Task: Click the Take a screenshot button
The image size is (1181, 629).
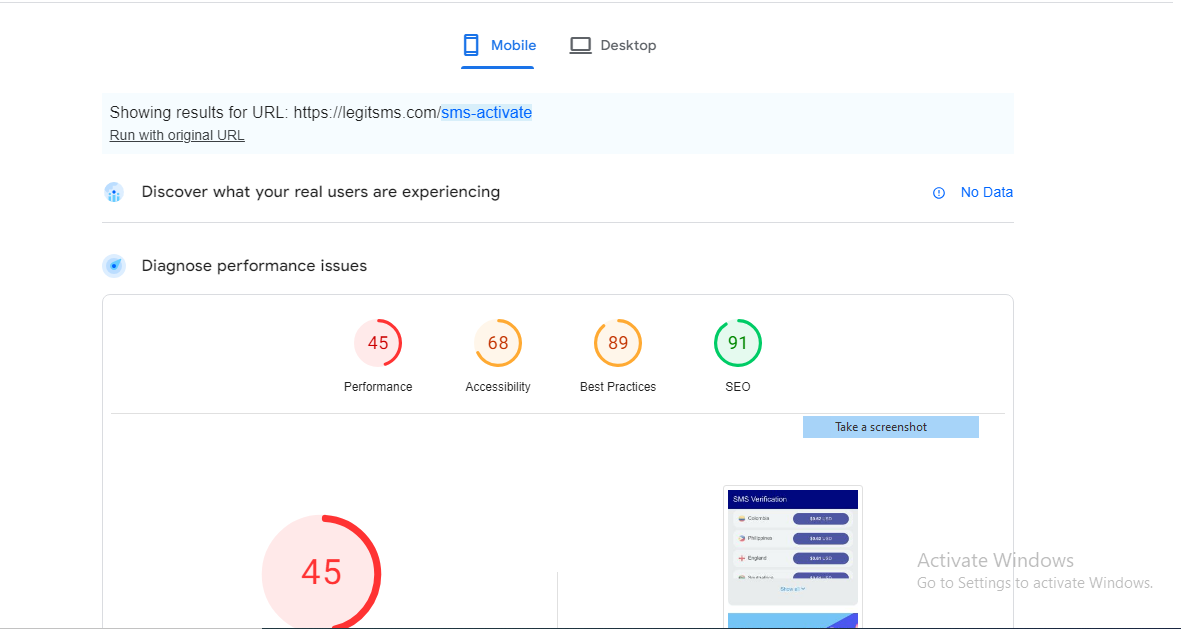Action: [x=890, y=427]
